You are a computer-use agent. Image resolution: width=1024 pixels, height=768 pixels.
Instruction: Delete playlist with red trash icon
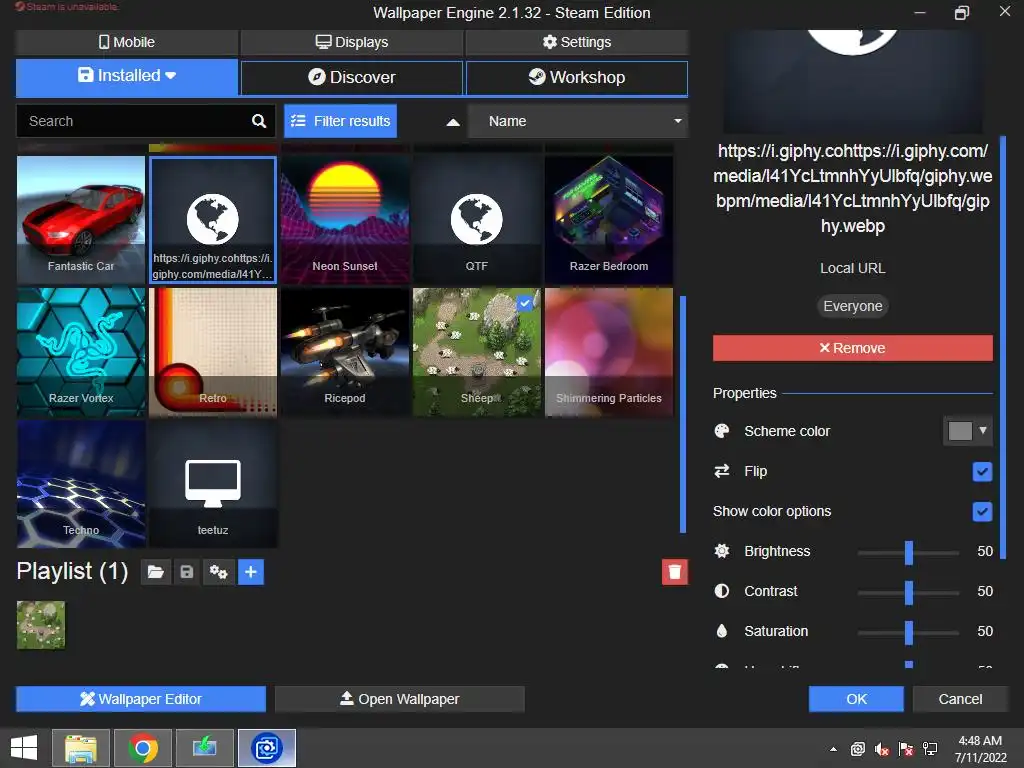pyautogui.click(x=675, y=572)
